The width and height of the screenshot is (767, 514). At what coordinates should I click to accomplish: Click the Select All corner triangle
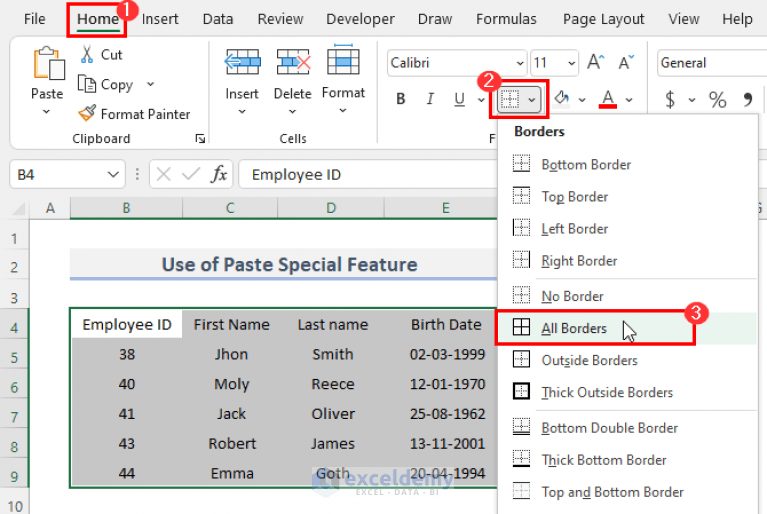[x=19, y=209]
